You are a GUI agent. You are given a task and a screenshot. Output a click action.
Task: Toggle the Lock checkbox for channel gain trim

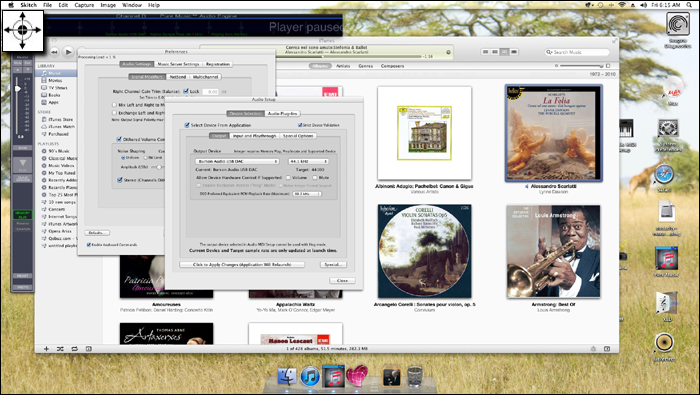(x=186, y=91)
